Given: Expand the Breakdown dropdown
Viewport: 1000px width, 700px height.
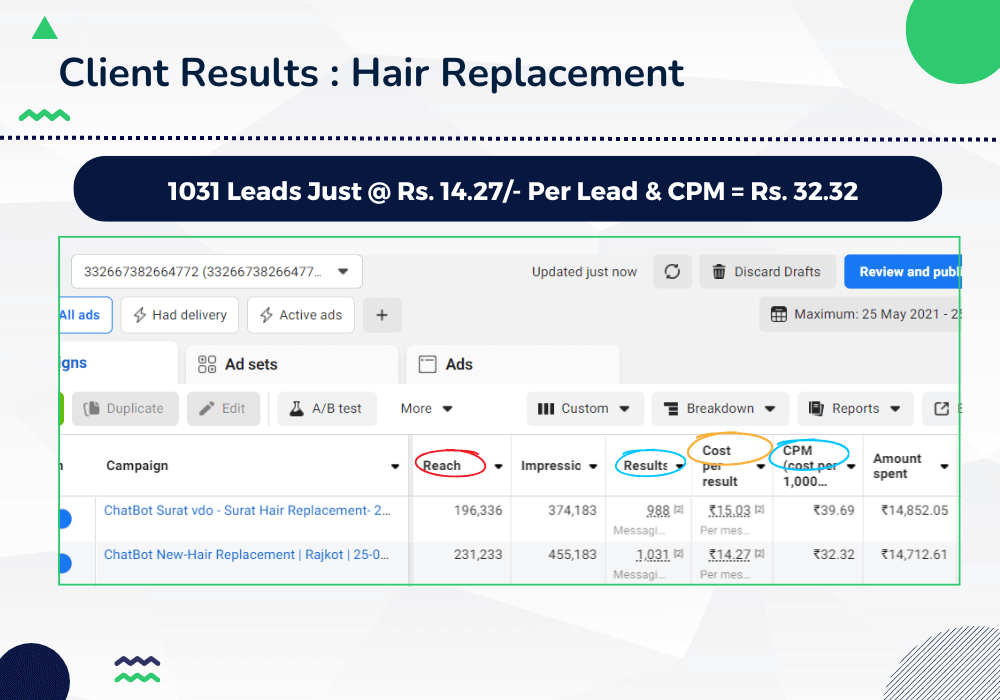Looking at the screenshot, I should click(x=720, y=408).
